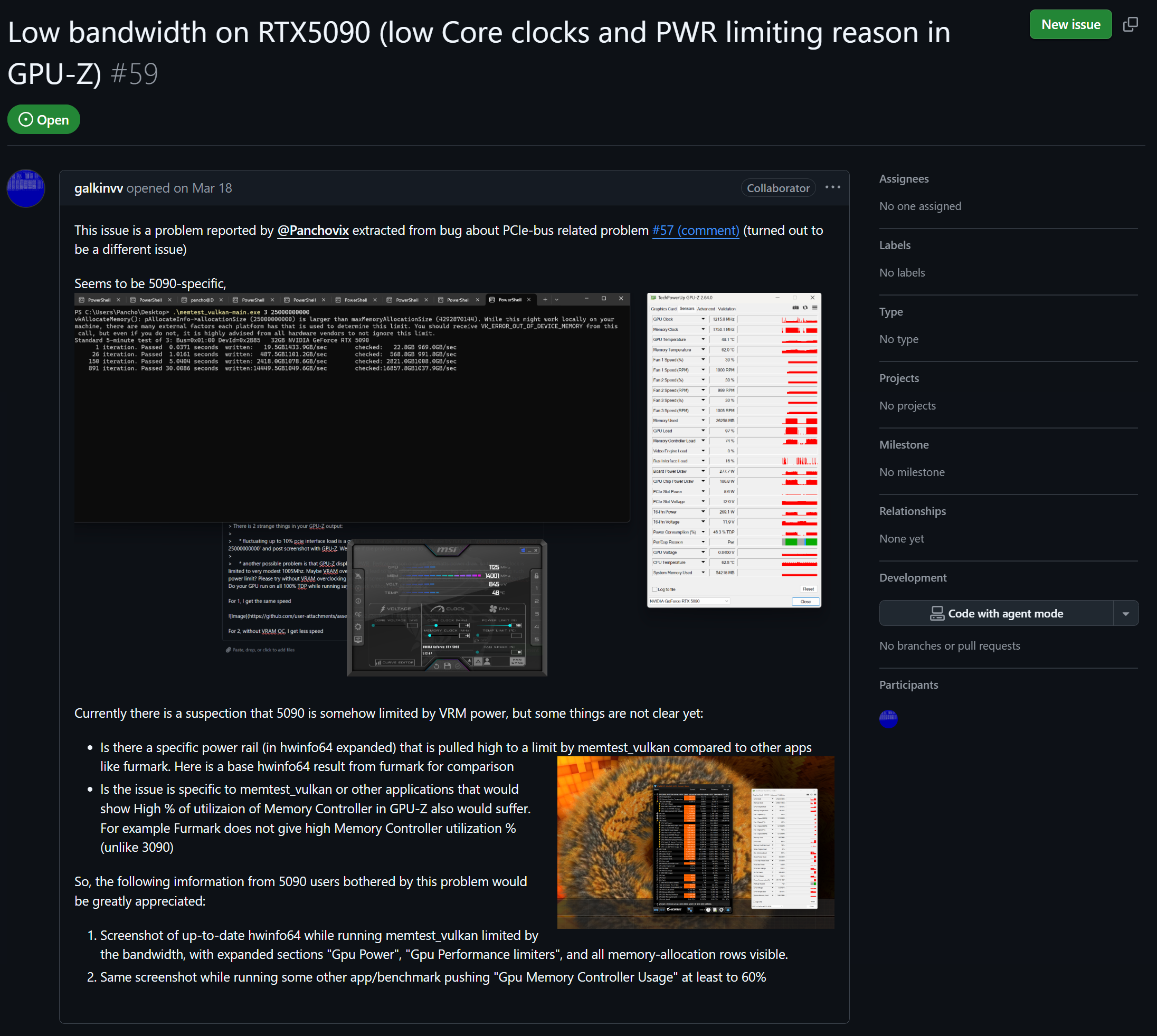Viewport: 1157px width, 1036px height.
Task: Open the Labels sidebar section
Action: (x=895, y=245)
